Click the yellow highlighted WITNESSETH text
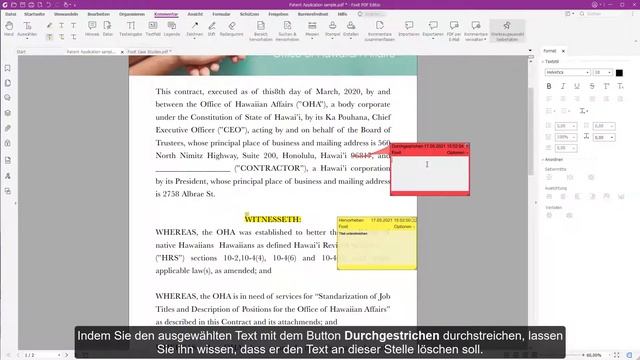The width and height of the screenshot is (640, 360). pos(273,219)
